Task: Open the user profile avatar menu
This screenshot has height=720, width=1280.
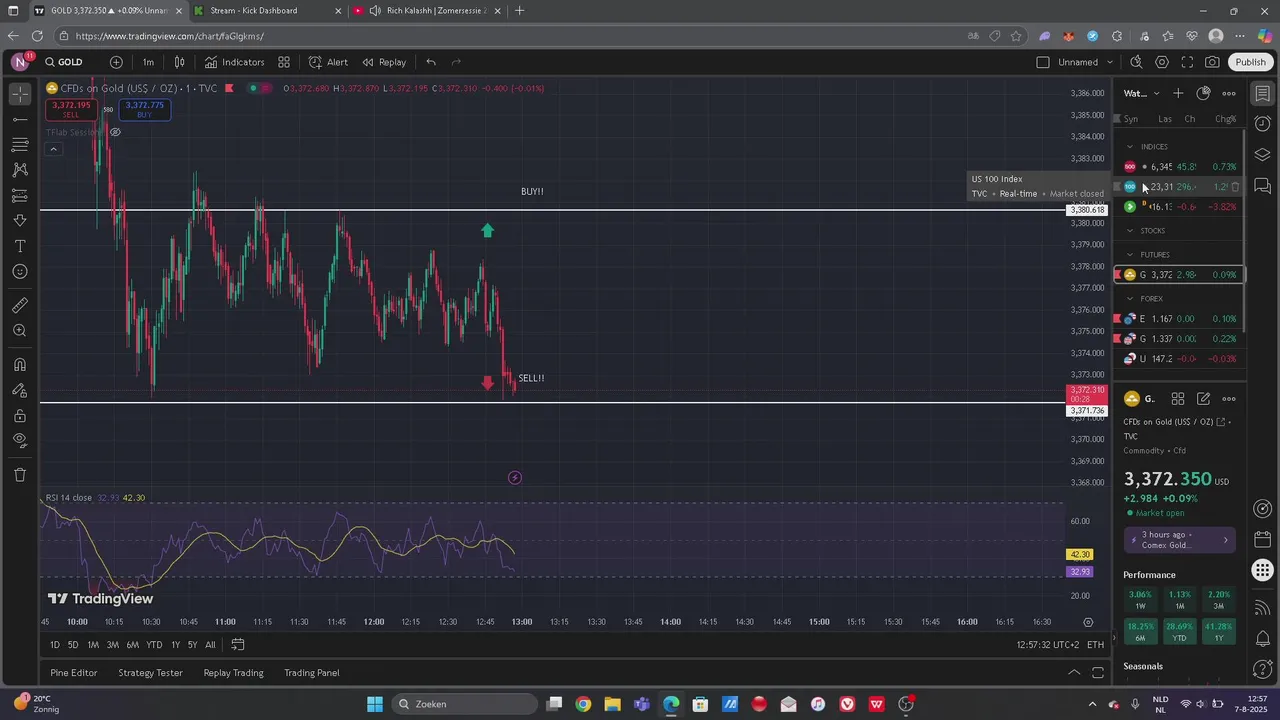Action: 20,62
